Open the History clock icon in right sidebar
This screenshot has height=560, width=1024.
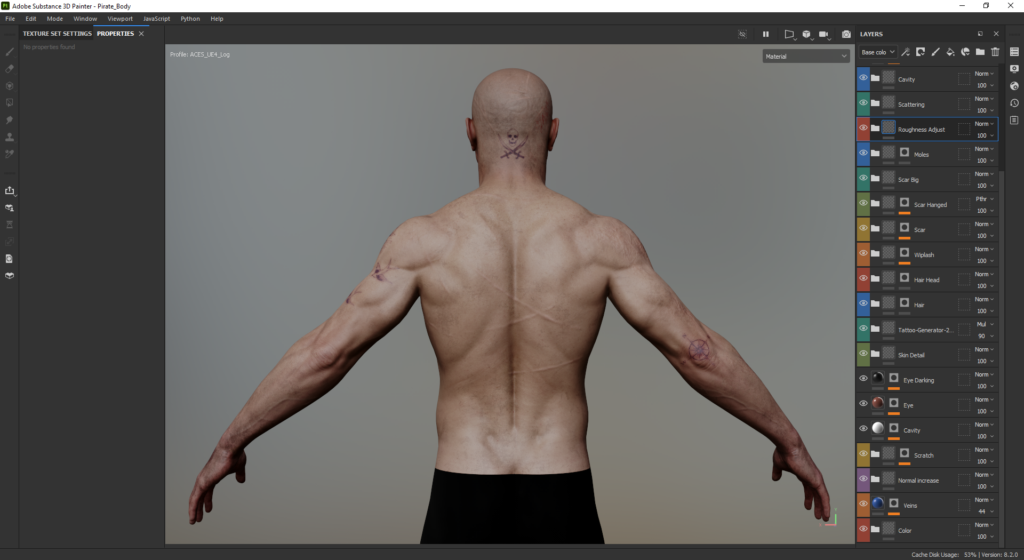pos(1014,103)
